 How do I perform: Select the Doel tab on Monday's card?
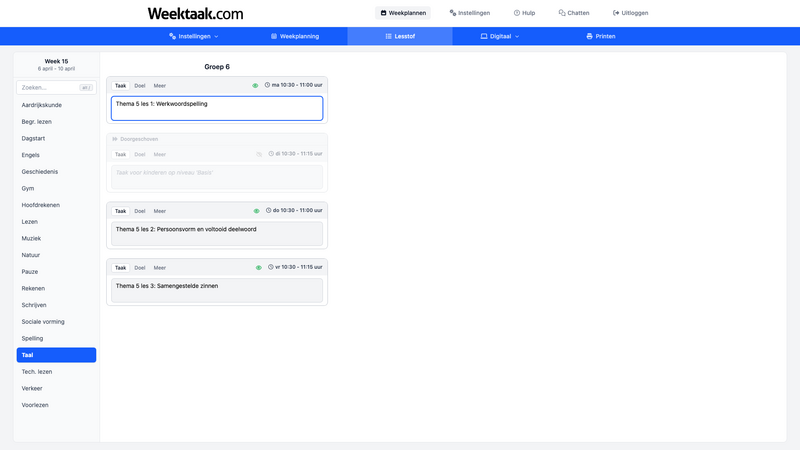pos(140,86)
